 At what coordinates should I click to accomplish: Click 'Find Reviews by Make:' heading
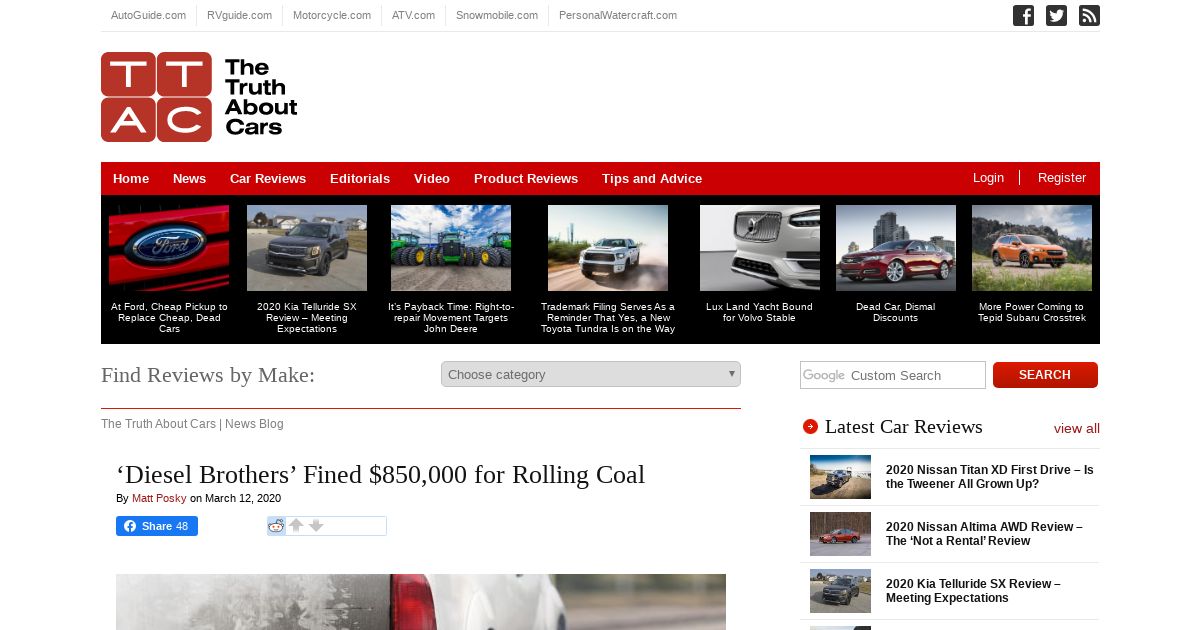(x=208, y=375)
